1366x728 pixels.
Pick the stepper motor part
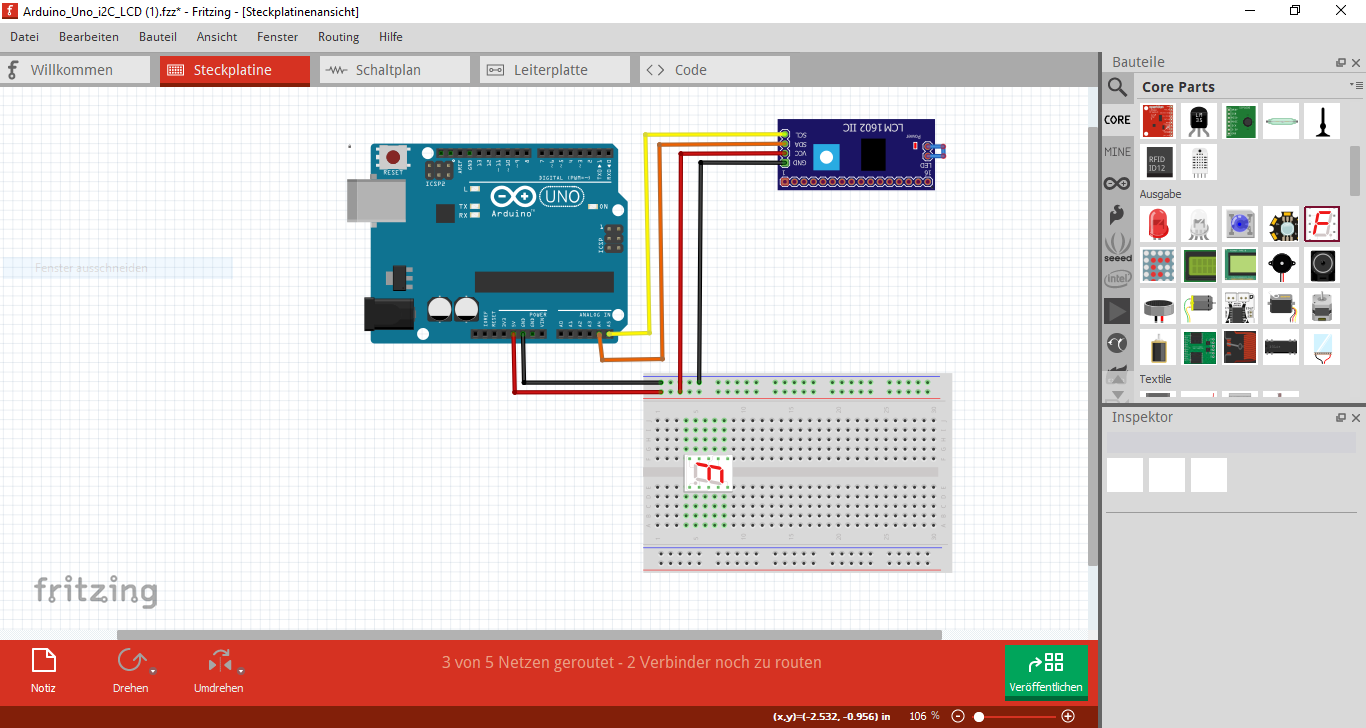click(1321, 306)
